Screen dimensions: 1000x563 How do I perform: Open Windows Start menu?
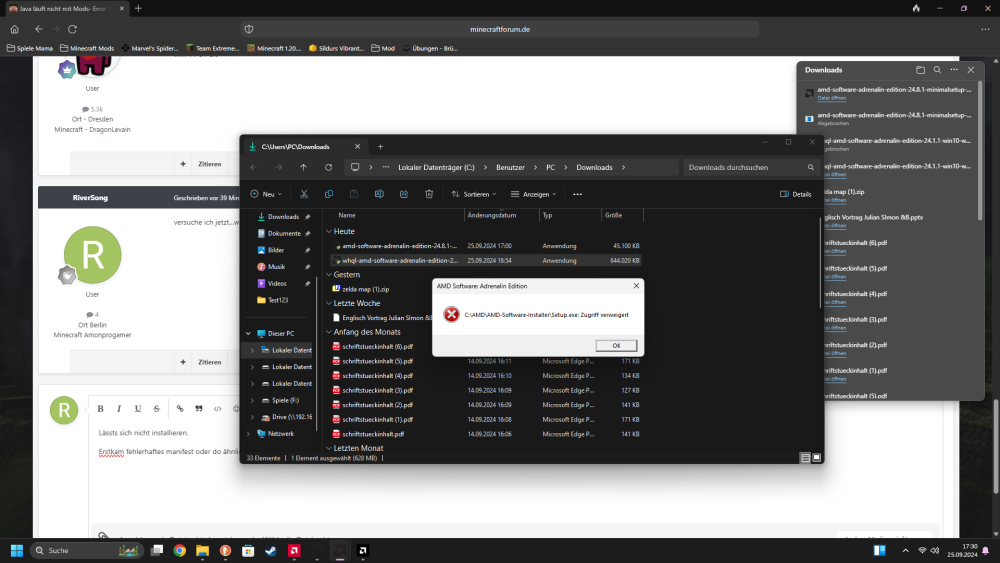(x=17, y=550)
